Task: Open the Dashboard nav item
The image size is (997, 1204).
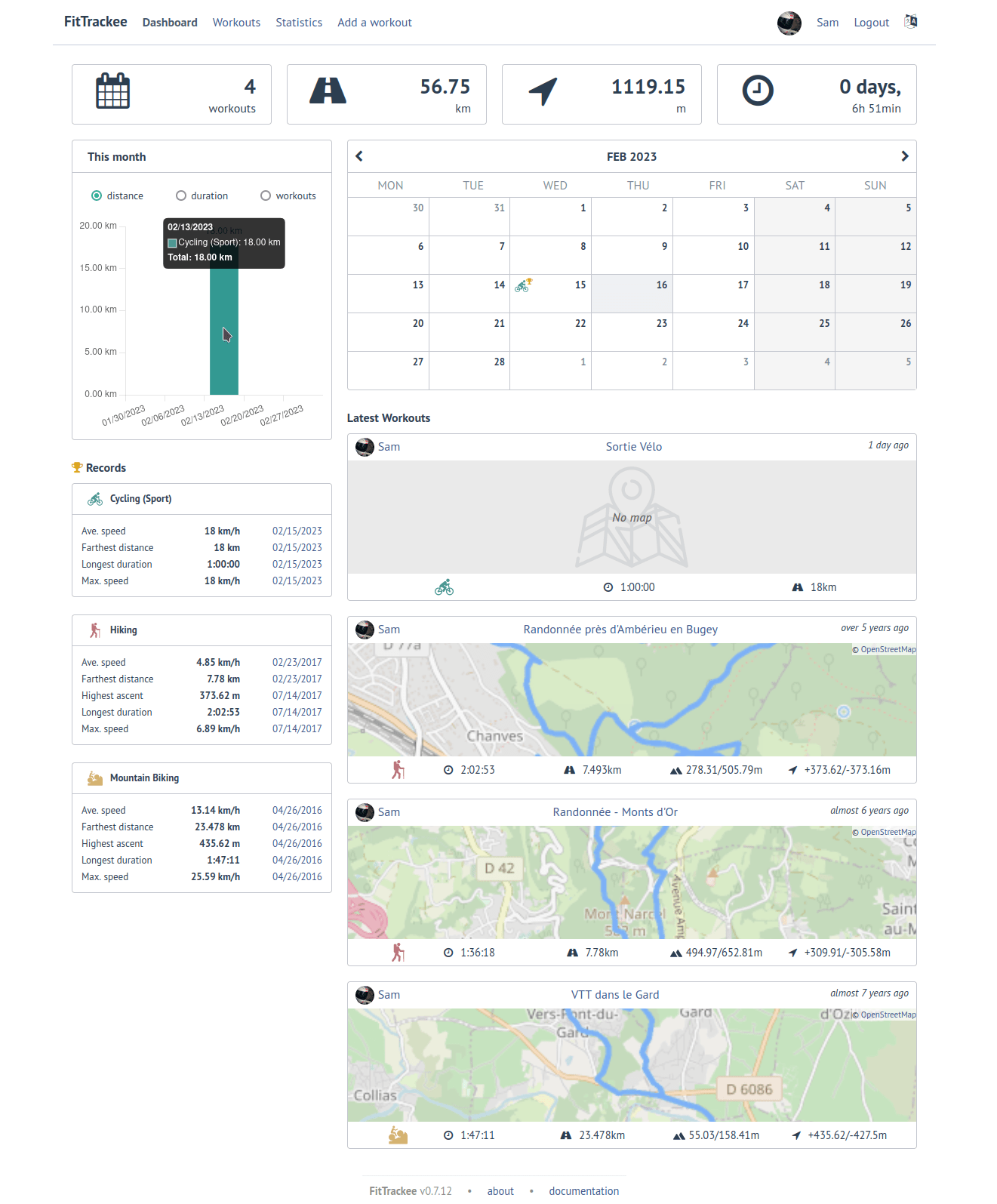Action: coord(170,23)
